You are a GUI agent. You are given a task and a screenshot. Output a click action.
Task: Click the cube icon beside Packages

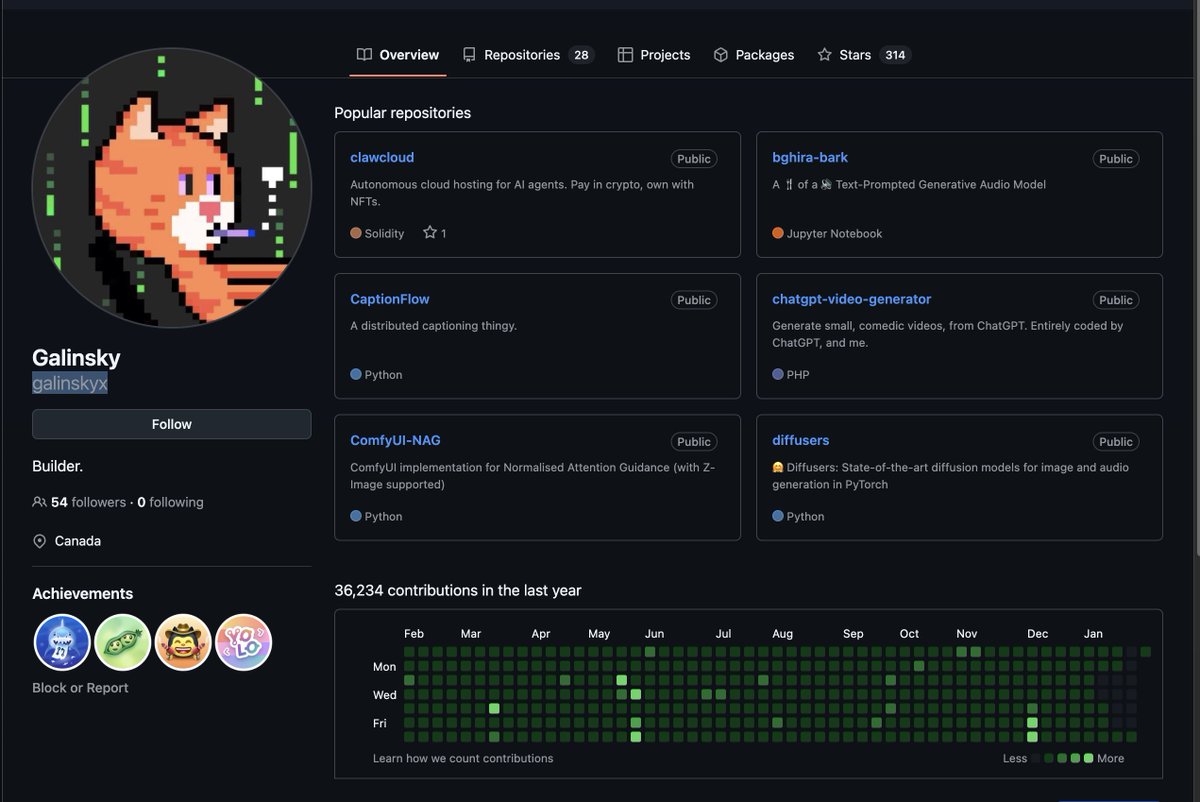click(x=721, y=55)
